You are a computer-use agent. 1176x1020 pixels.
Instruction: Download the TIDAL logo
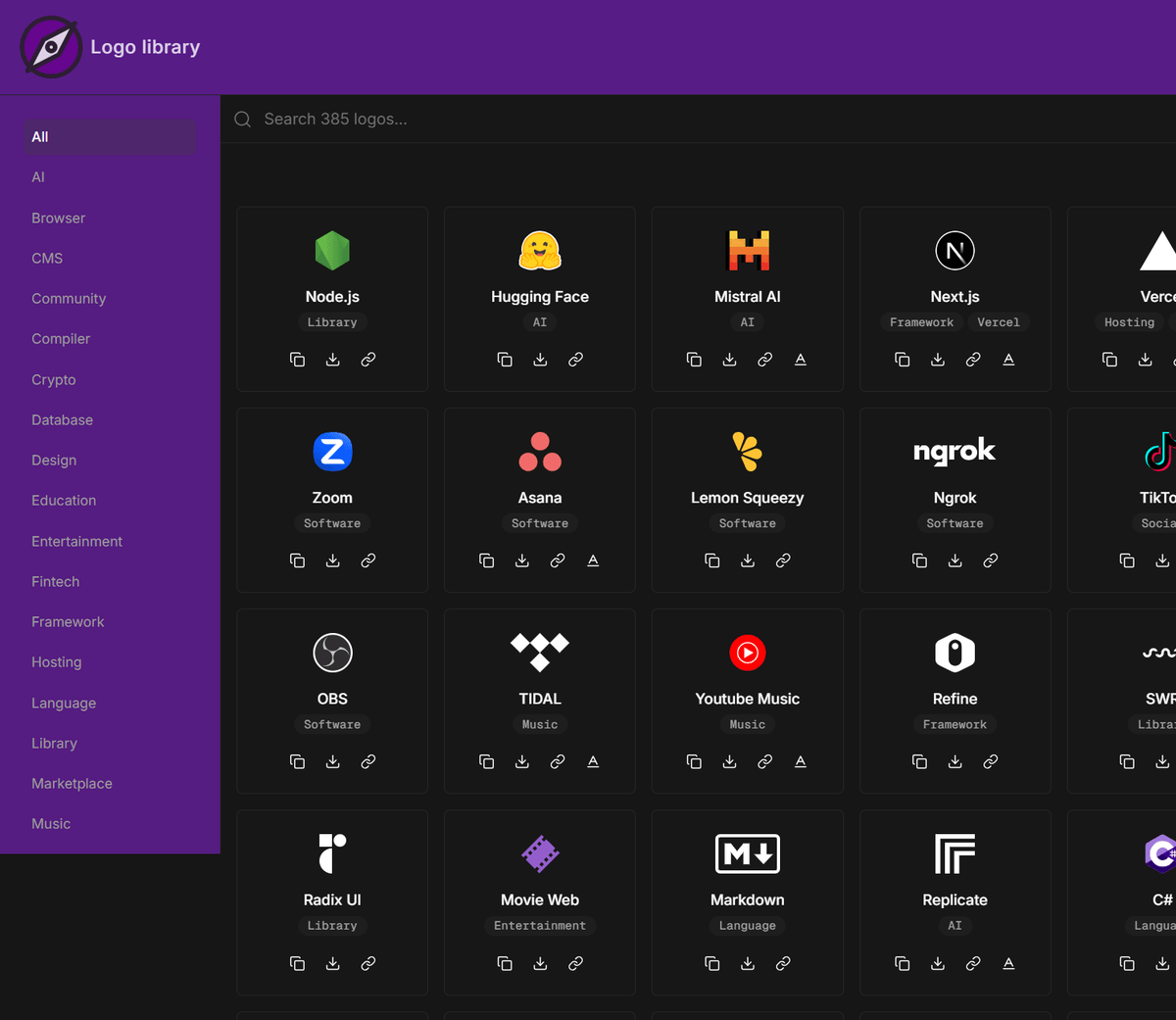tap(522, 761)
